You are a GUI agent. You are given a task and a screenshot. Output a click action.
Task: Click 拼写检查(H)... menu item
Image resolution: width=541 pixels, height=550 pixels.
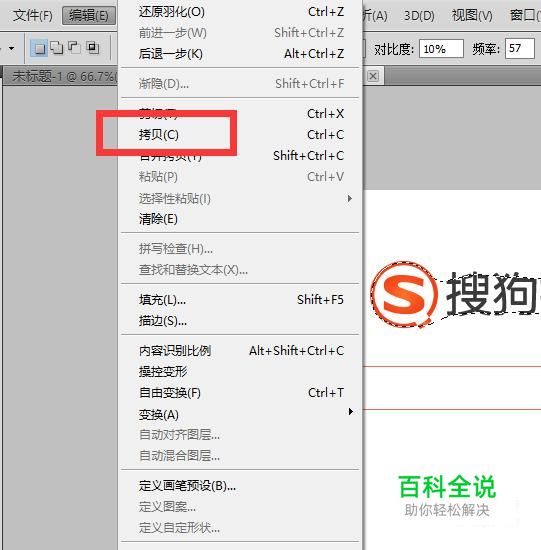(x=240, y=249)
